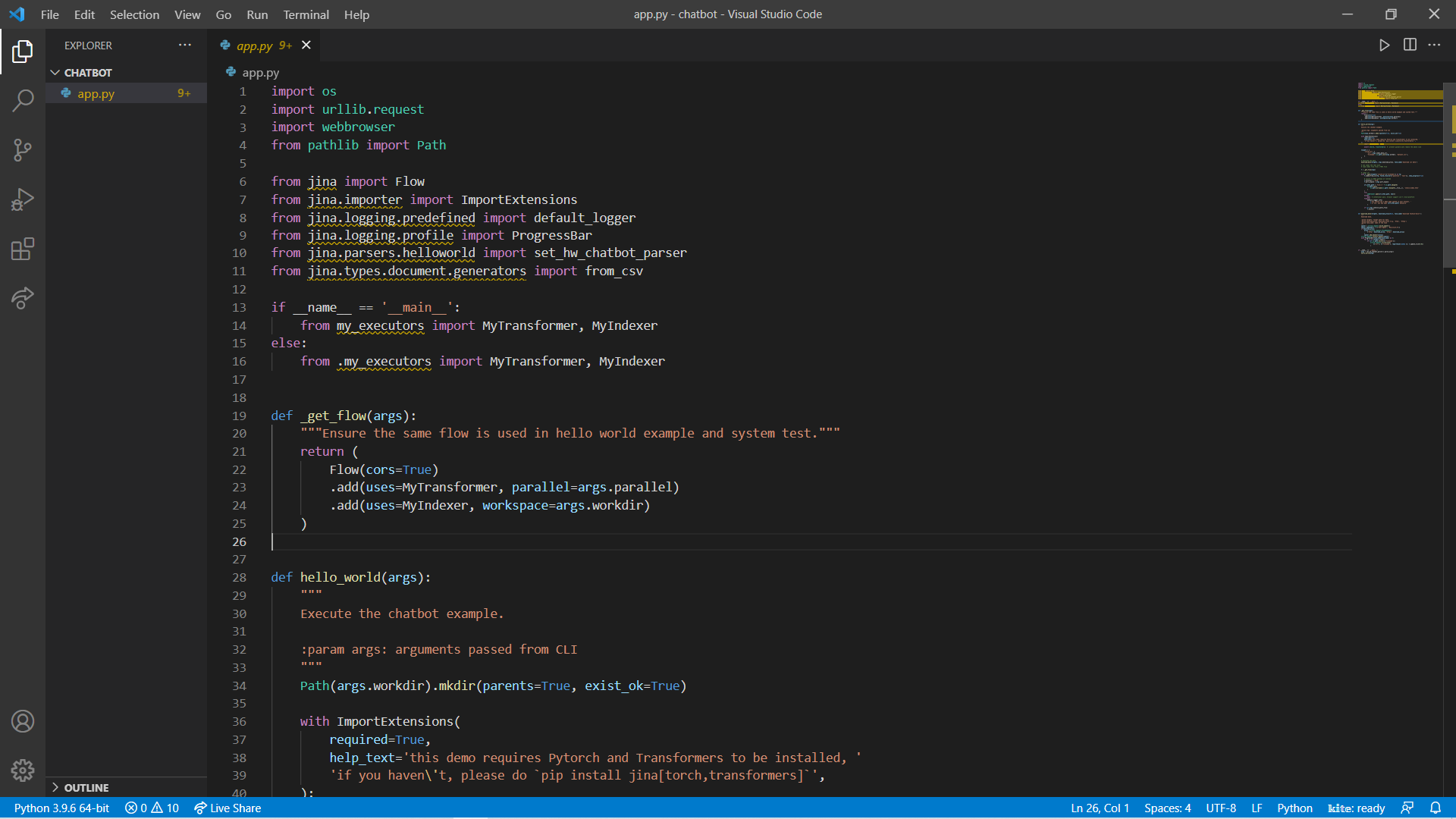Open the Search panel
Screen dimensions: 1456x819
pyautogui.click(x=23, y=100)
